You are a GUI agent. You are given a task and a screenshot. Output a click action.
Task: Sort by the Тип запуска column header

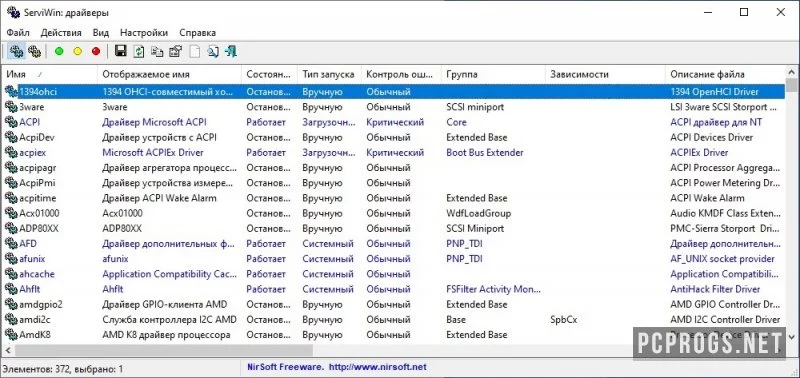[x=329, y=74]
